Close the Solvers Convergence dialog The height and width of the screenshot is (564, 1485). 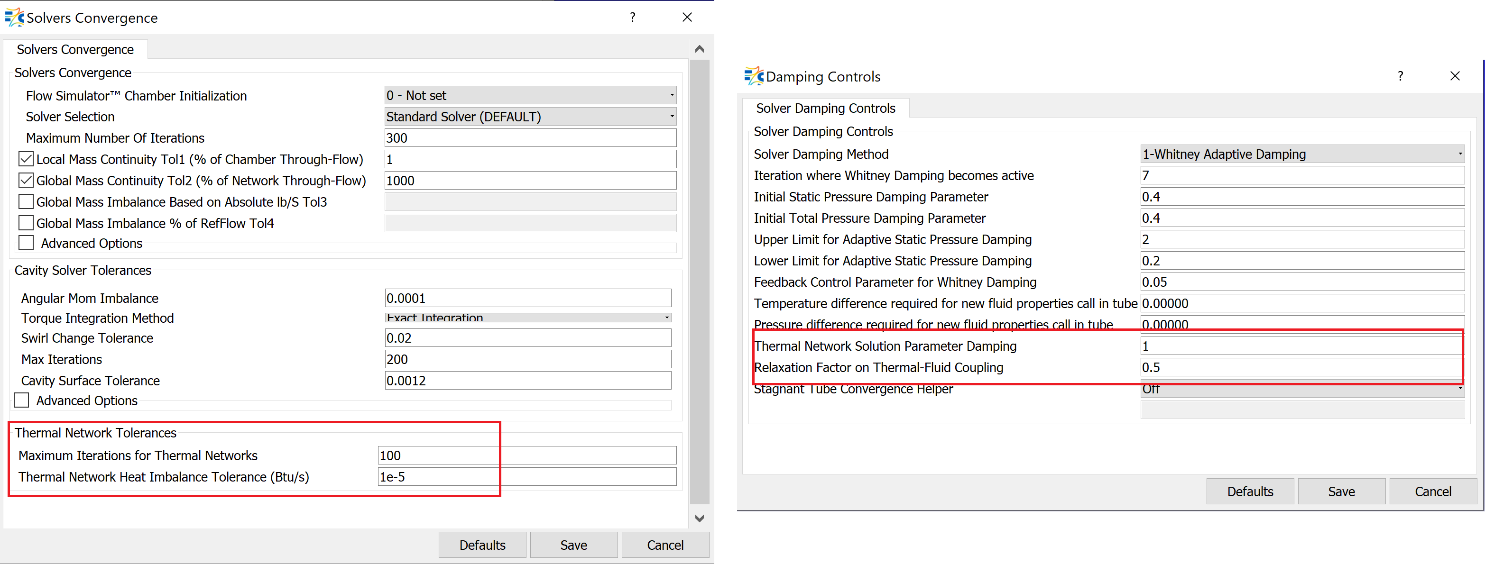(687, 17)
